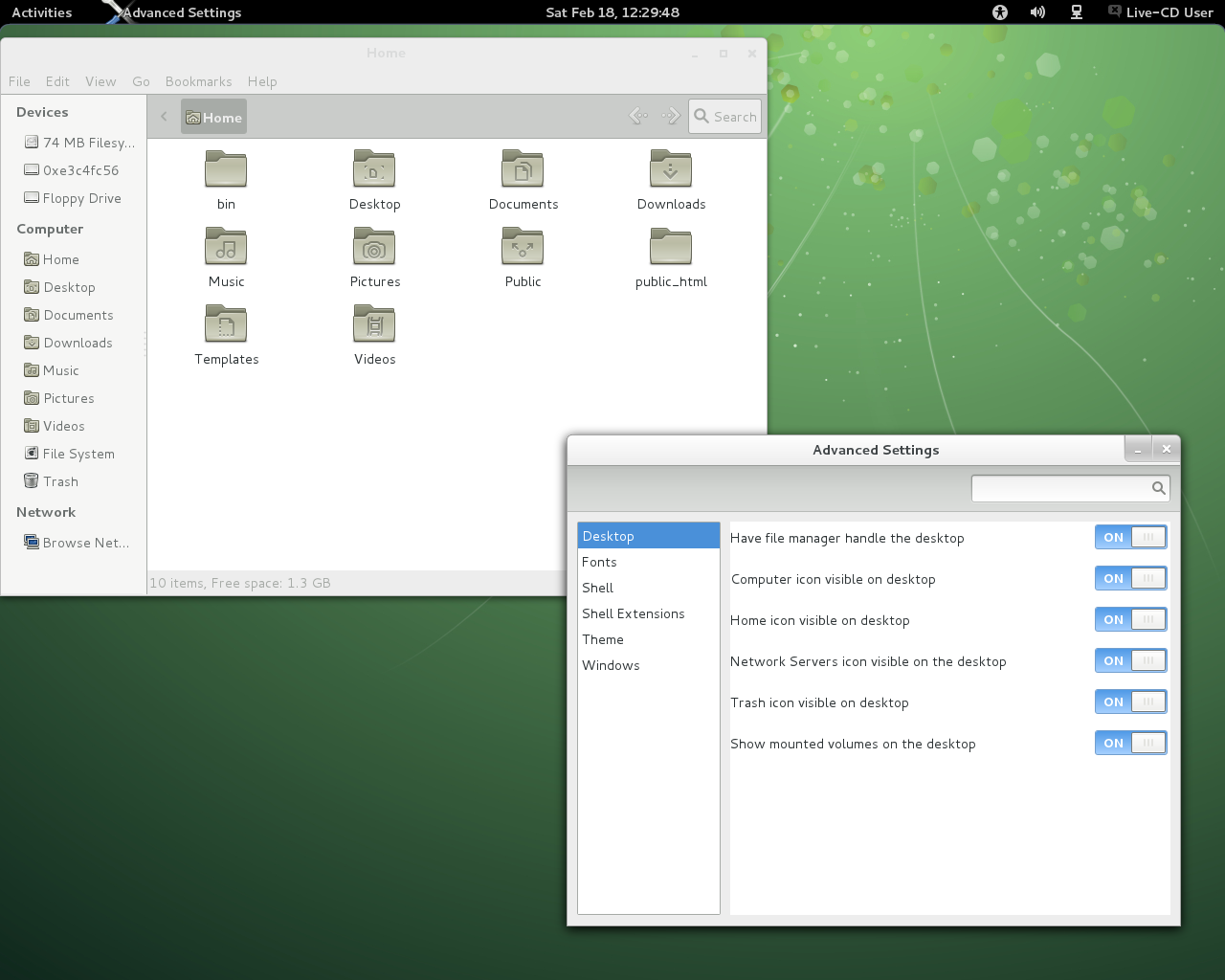Image resolution: width=1225 pixels, height=980 pixels.
Task: Open the clock and calendar in top panel
Action: 612,12
